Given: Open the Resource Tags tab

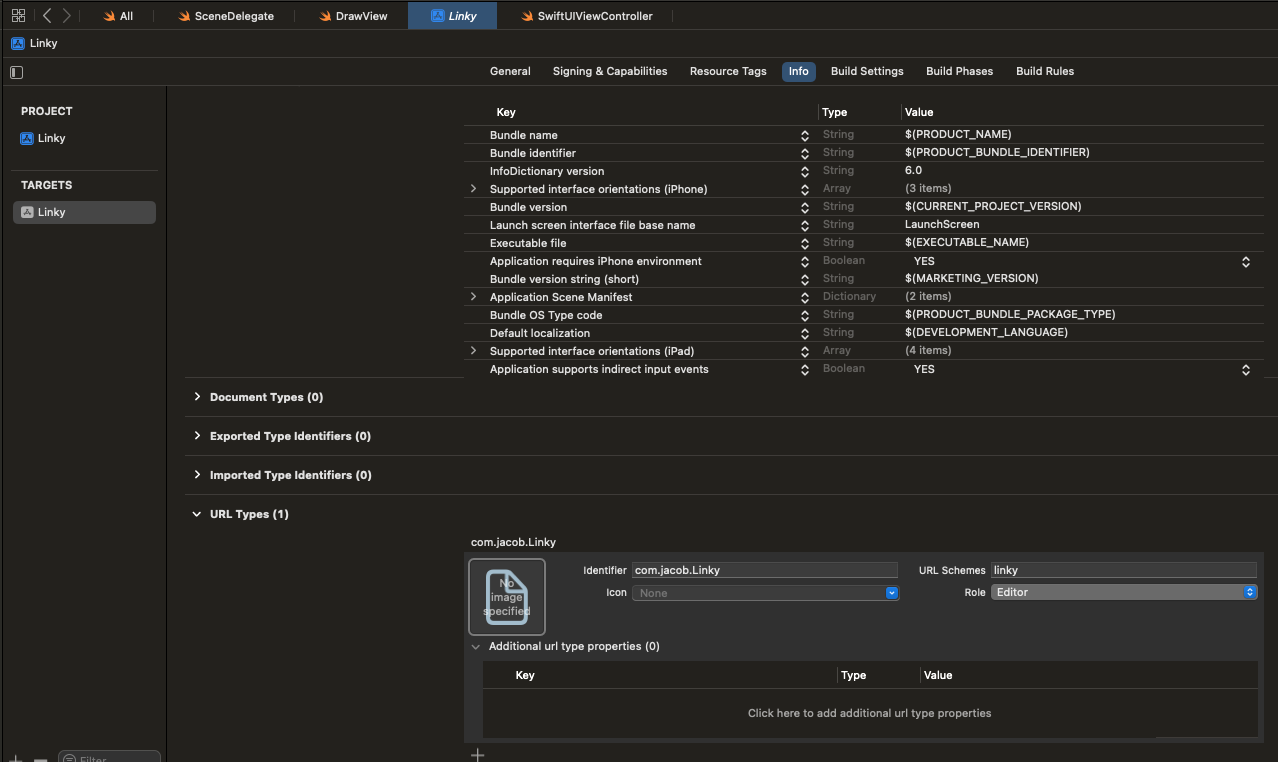Looking at the screenshot, I should pos(728,71).
